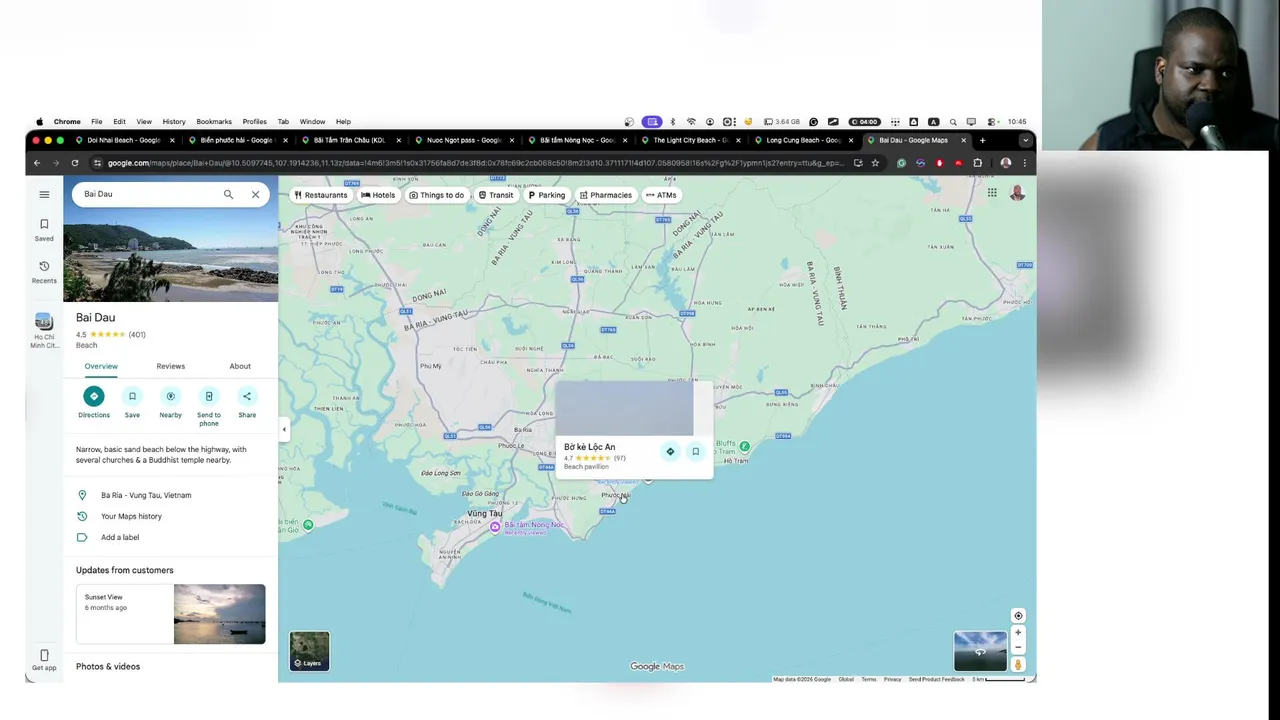This screenshot has height=720, width=1280.
Task: Open the Apple menu
Action: point(40,122)
